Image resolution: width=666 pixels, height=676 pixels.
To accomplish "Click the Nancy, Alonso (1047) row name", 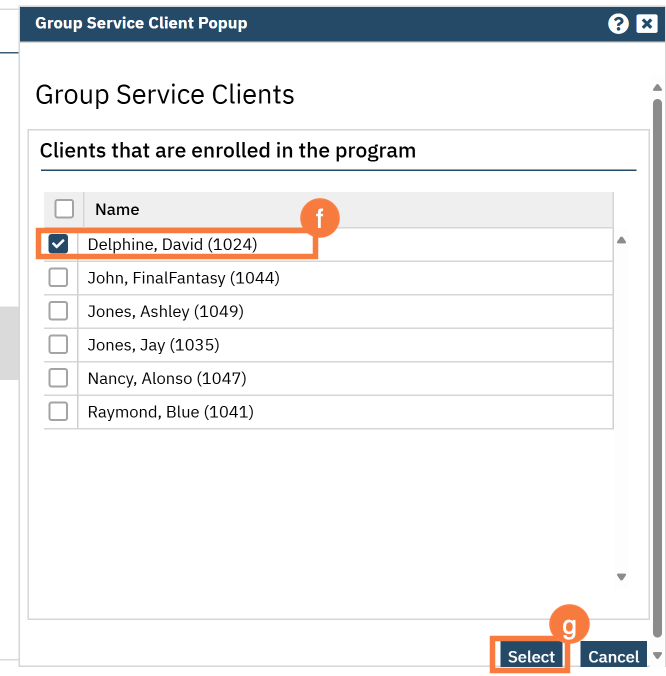I will pos(166,378).
